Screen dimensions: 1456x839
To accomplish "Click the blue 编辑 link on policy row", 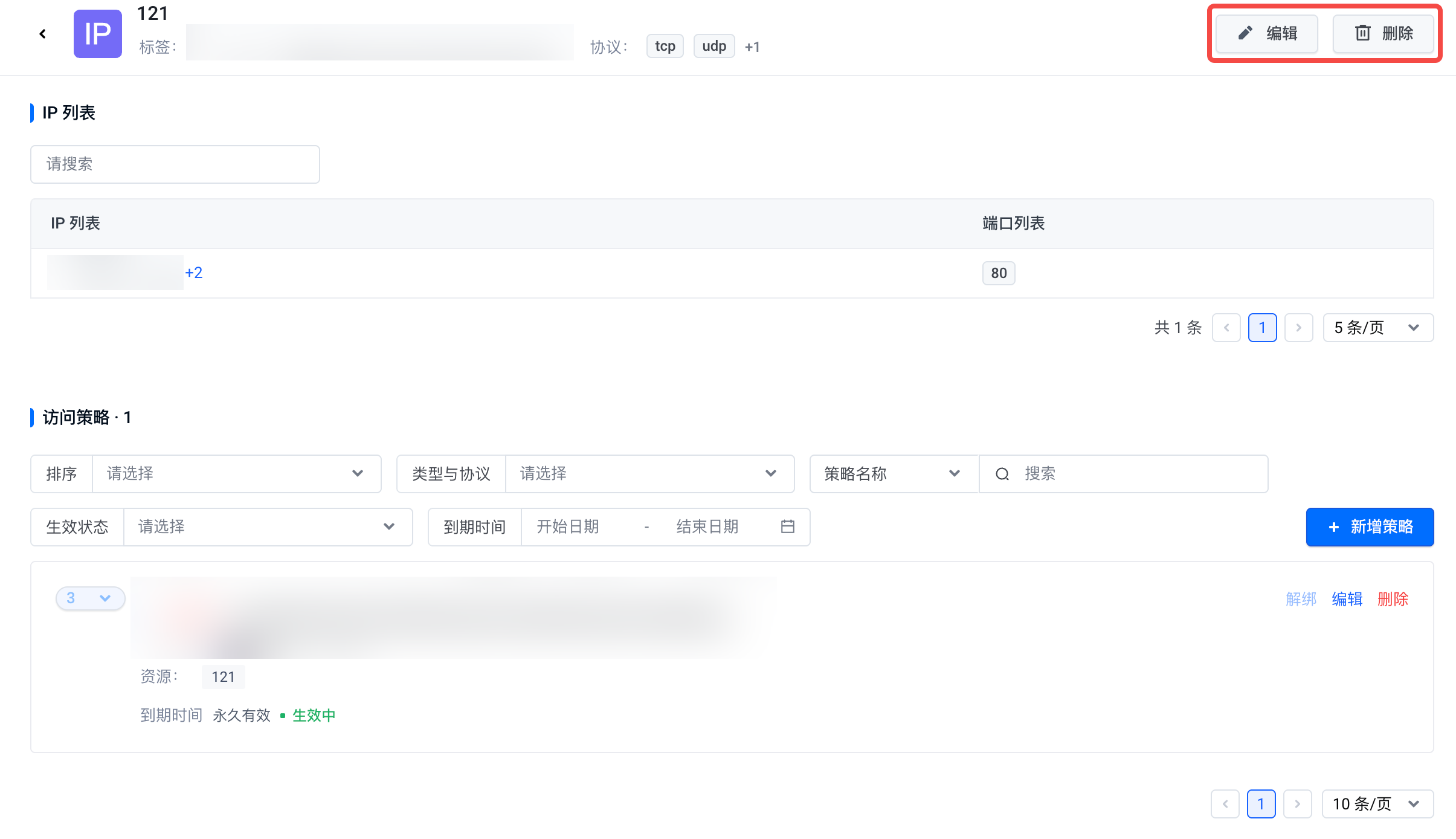I will 1347,599.
